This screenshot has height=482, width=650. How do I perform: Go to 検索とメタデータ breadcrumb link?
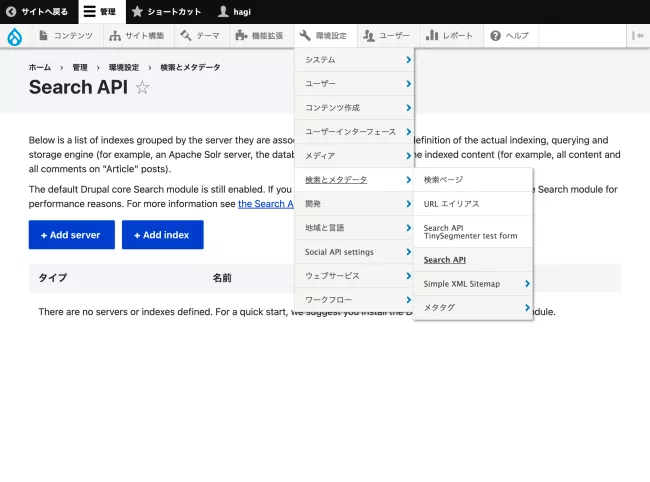pos(190,68)
